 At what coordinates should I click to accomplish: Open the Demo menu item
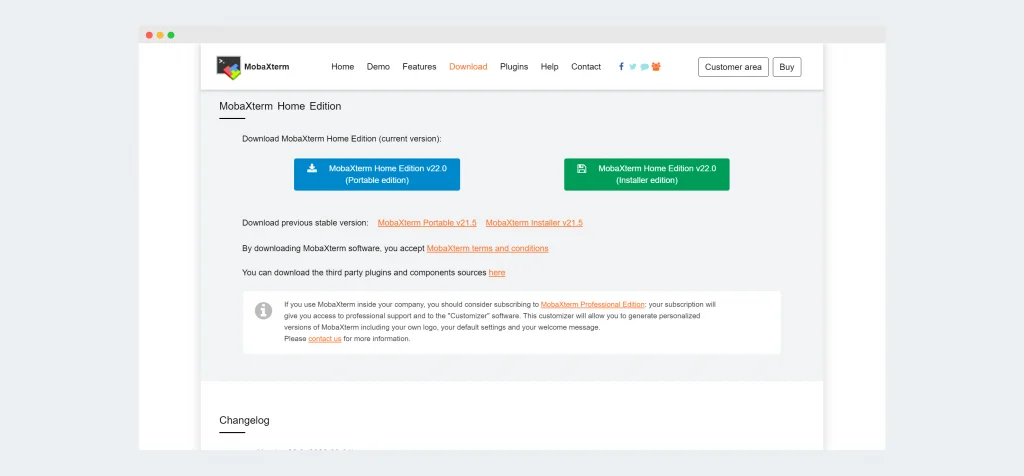tap(378, 67)
